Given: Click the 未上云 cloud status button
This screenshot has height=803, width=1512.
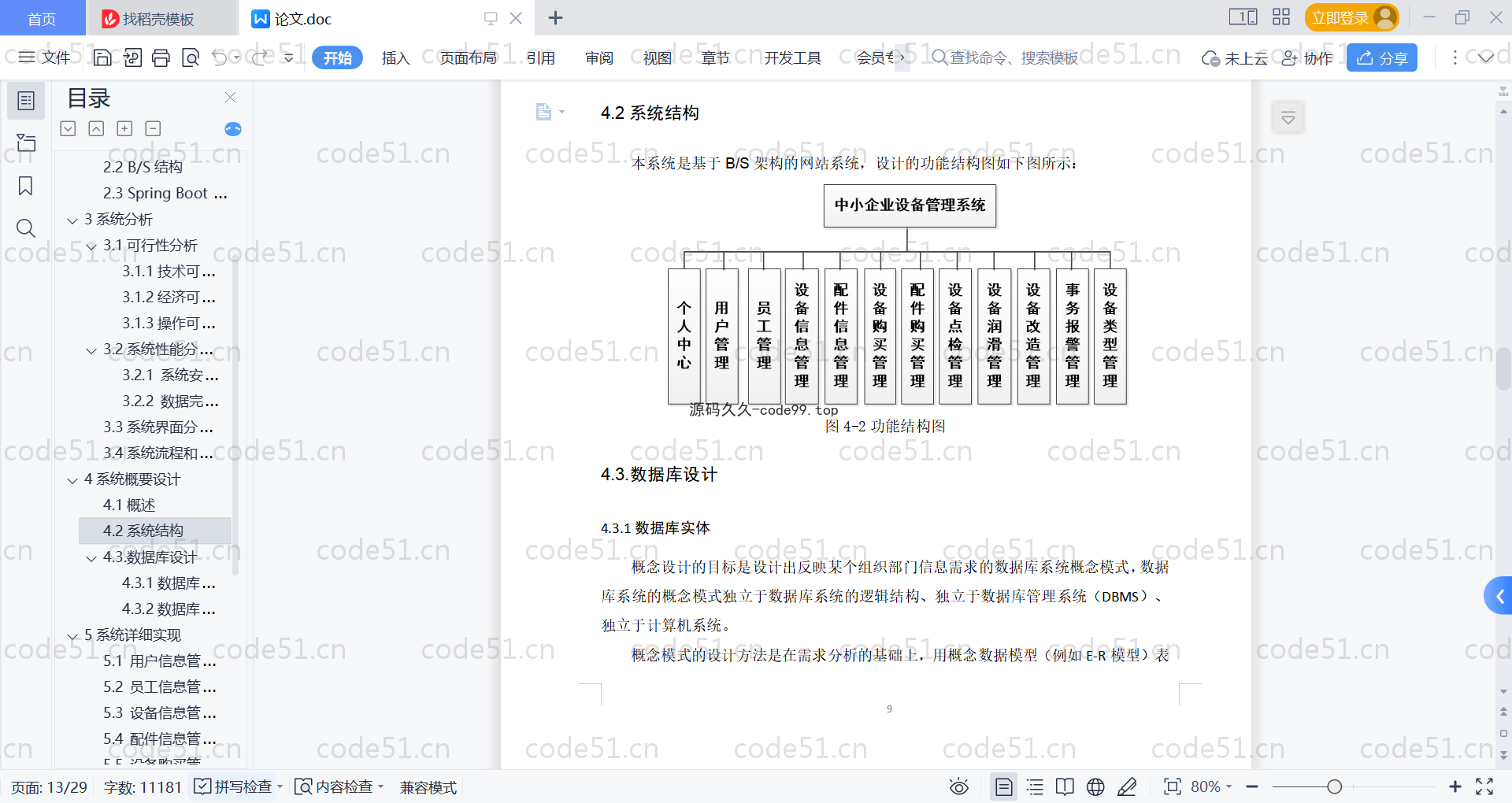Looking at the screenshot, I should (x=1235, y=57).
